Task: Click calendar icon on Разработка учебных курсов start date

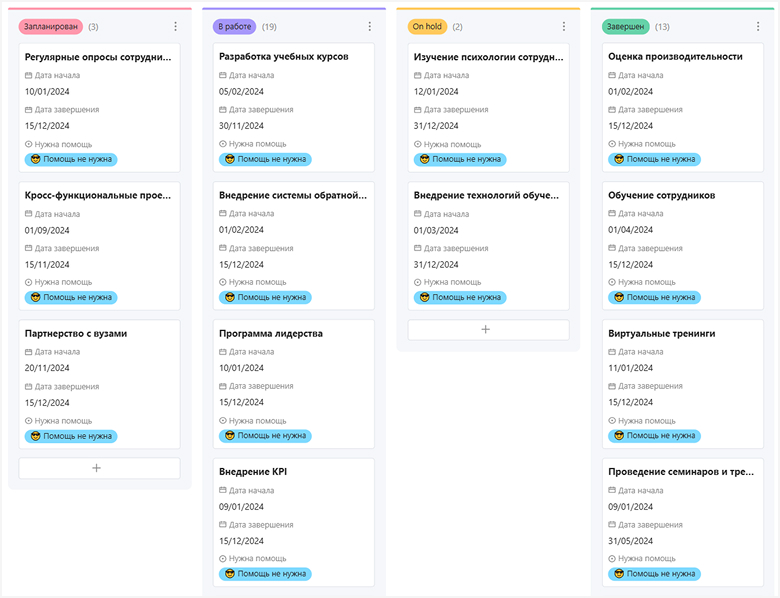Action: click(223, 75)
